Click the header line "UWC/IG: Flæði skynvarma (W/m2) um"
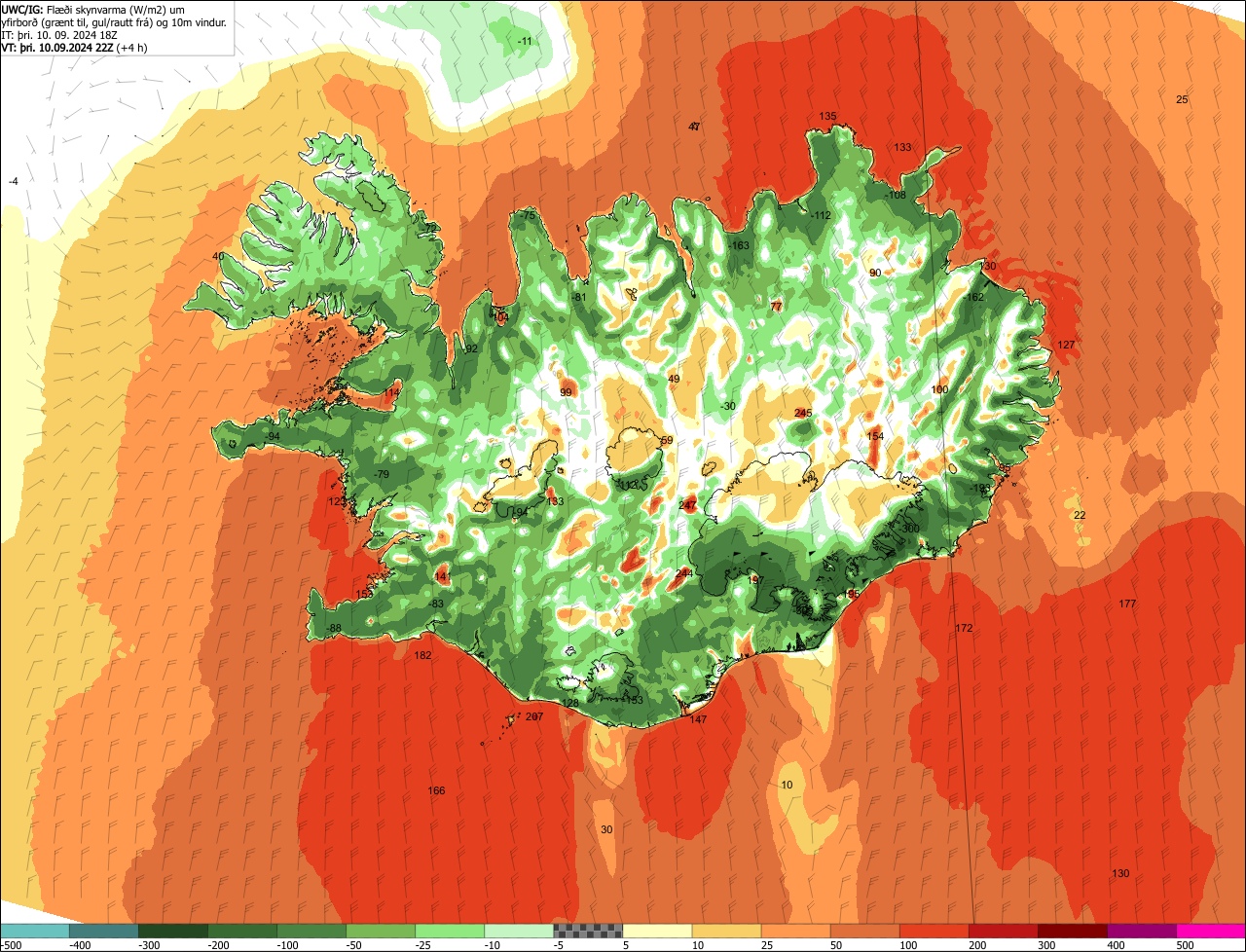This screenshot has width=1246, height=952. (x=93, y=9)
